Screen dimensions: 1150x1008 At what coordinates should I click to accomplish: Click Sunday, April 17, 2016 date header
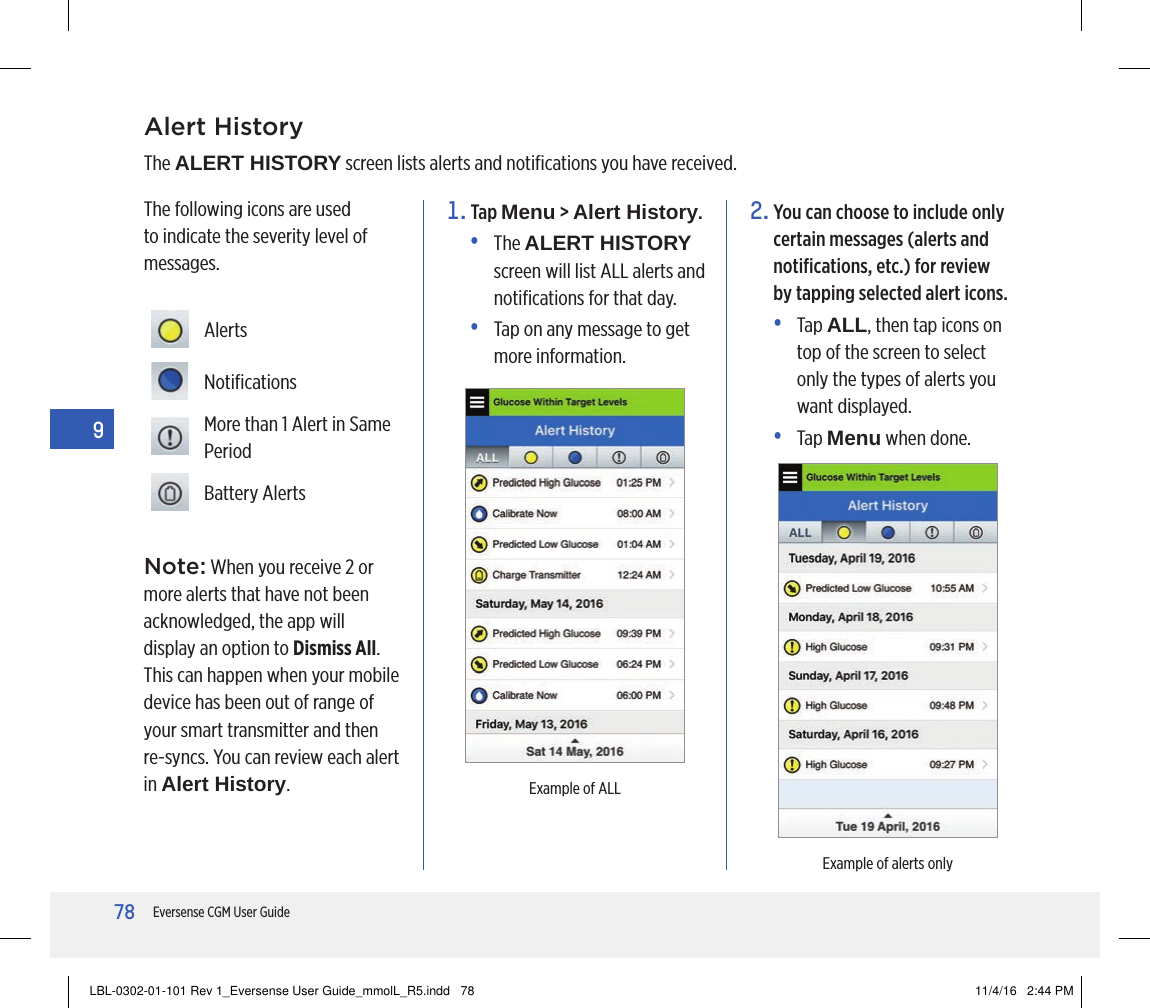(888, 676)
